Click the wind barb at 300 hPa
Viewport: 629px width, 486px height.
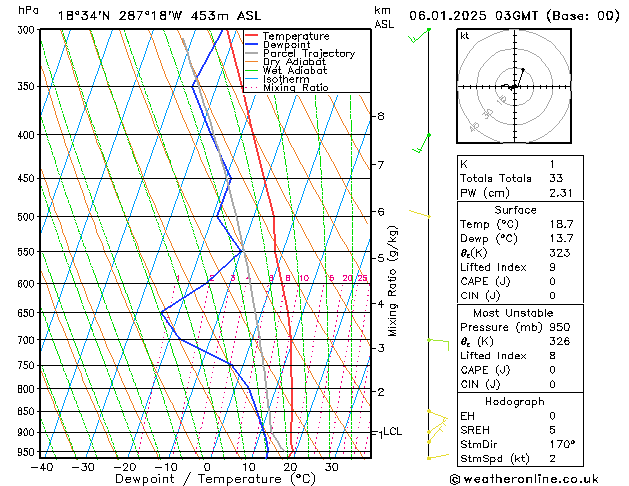pos(418,37)
